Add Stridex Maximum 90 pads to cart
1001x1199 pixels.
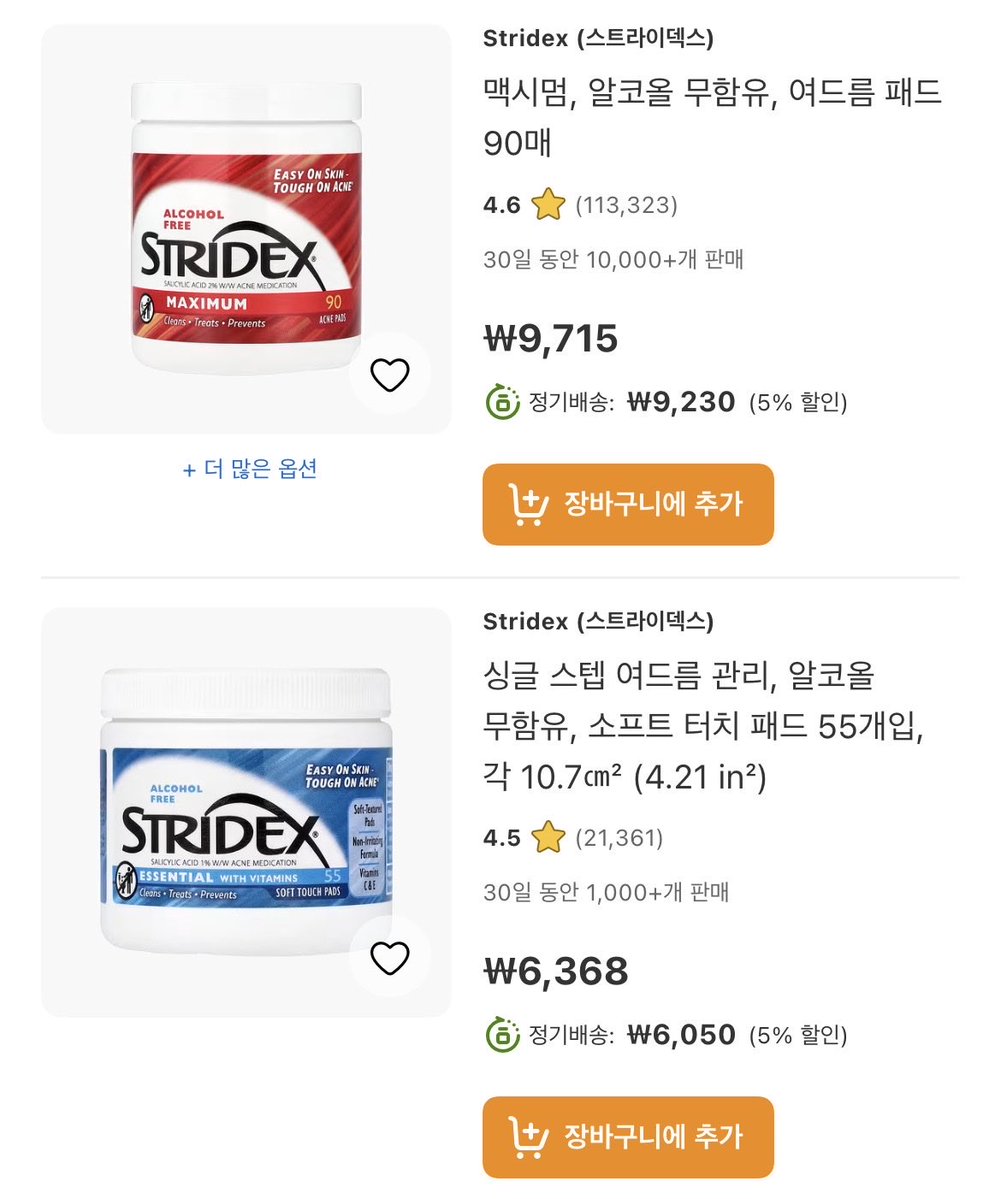point(628,505)
